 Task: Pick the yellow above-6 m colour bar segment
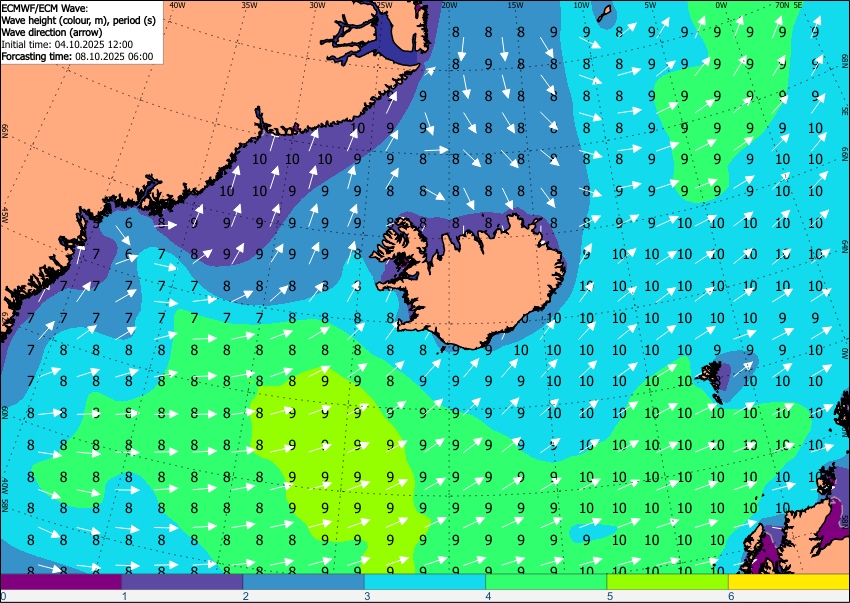[789, 582]
